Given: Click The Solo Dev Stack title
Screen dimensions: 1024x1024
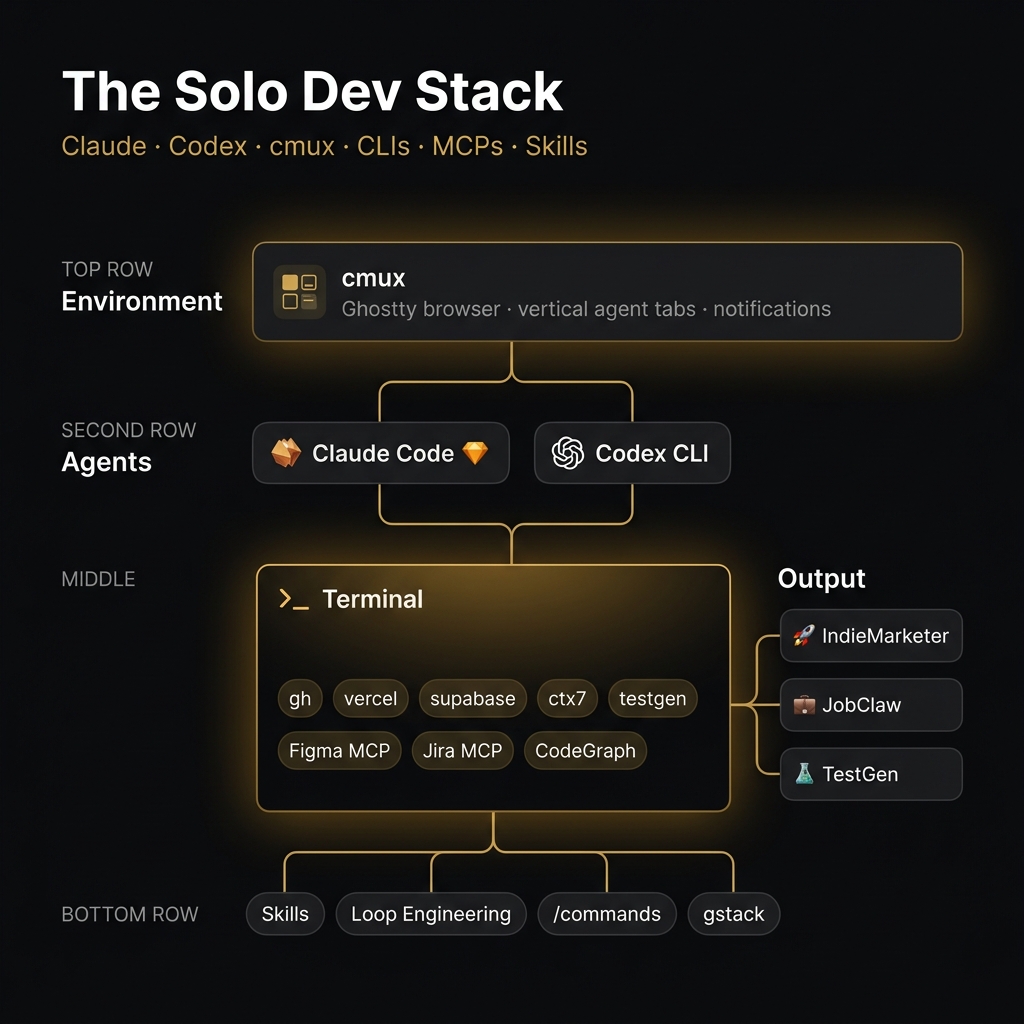Looking at the screenshot, I should [312, 91].
